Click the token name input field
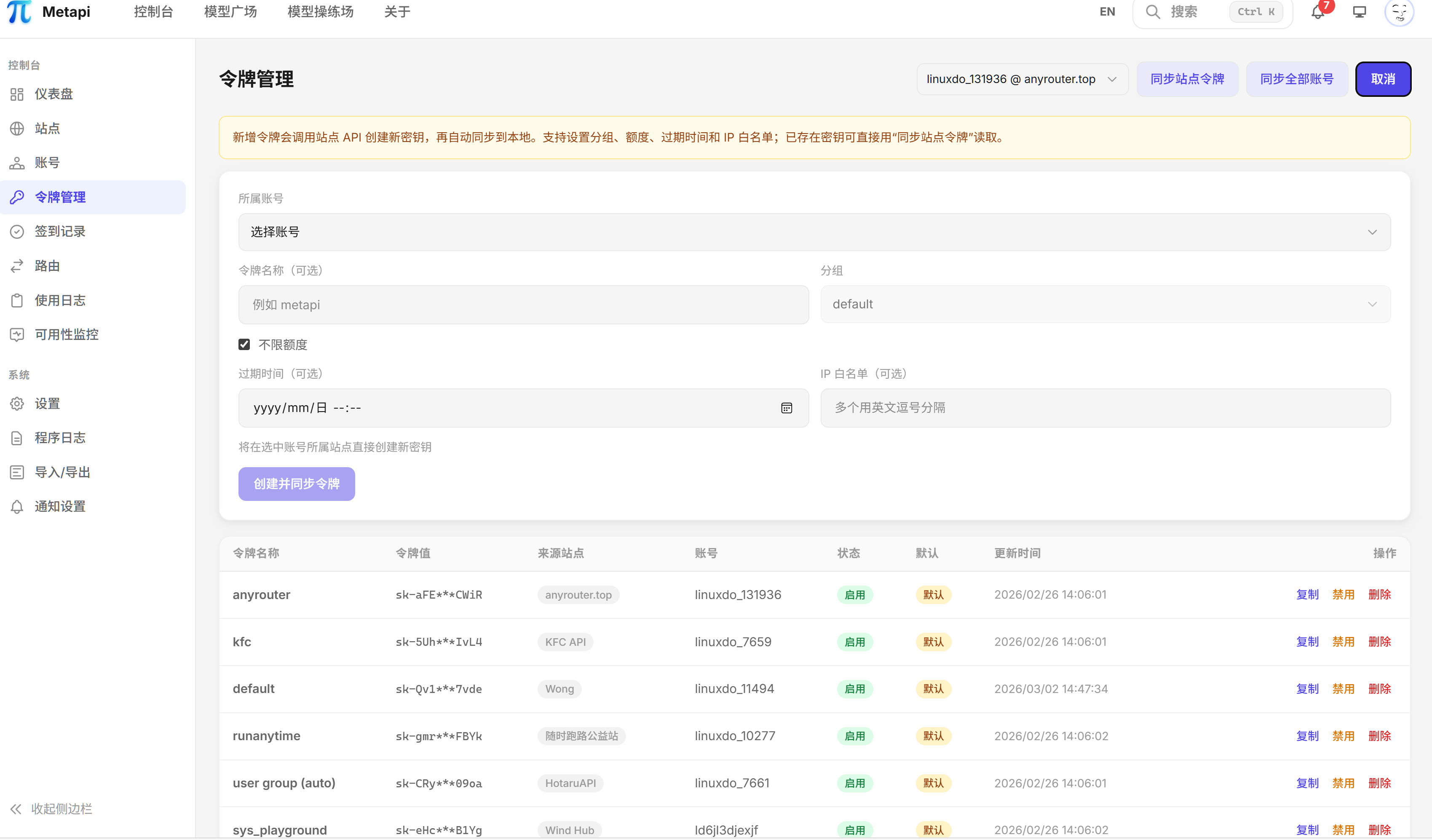The image size is (1432, 840). click(523, 305)
